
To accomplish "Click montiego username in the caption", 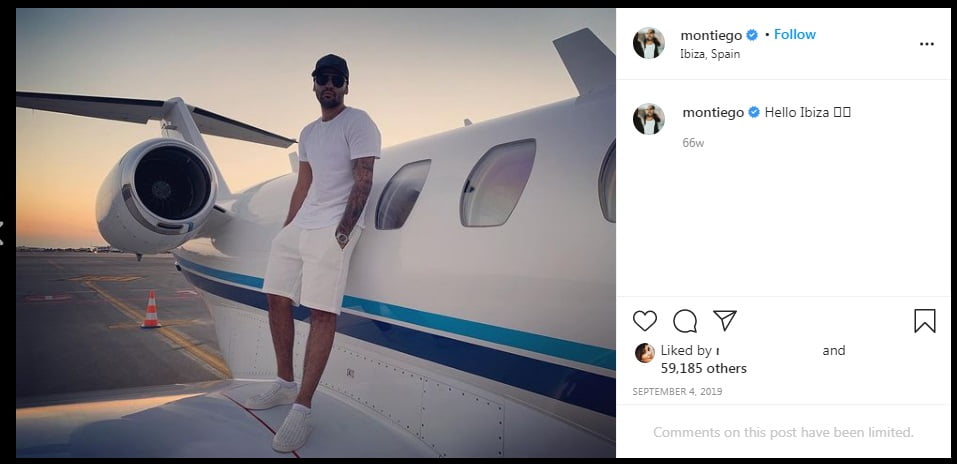I will 712,113.
